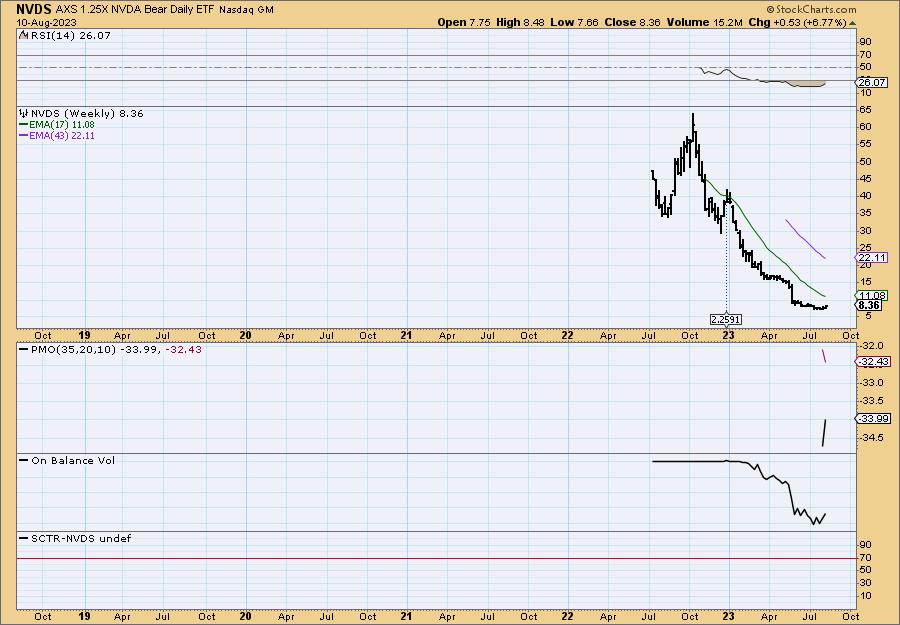
Task: Click the 'On Balance Vol' indicator label
Action: tap(73, 460)
